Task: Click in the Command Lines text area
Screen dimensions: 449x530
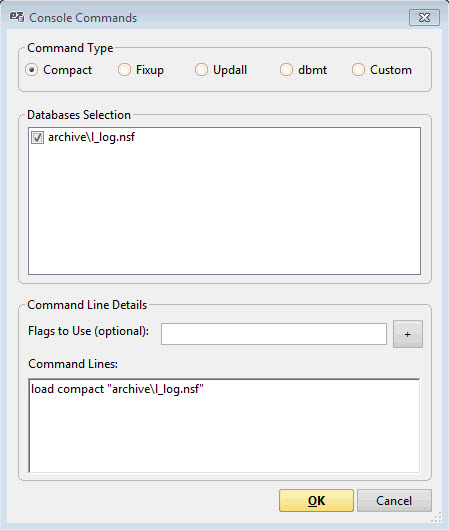Action: click(224, 426)
